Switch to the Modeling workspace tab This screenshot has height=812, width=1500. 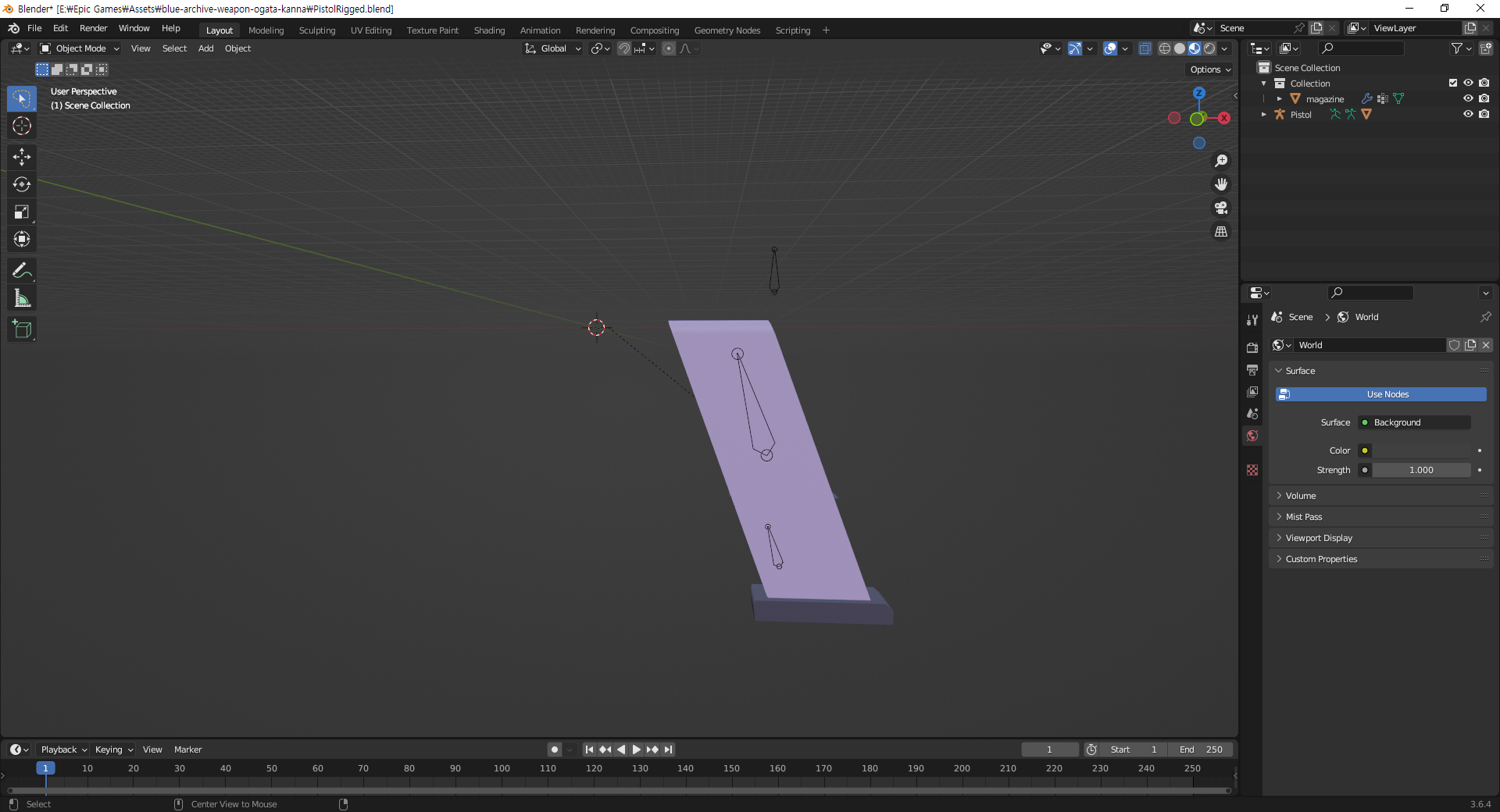coord(266,30)
